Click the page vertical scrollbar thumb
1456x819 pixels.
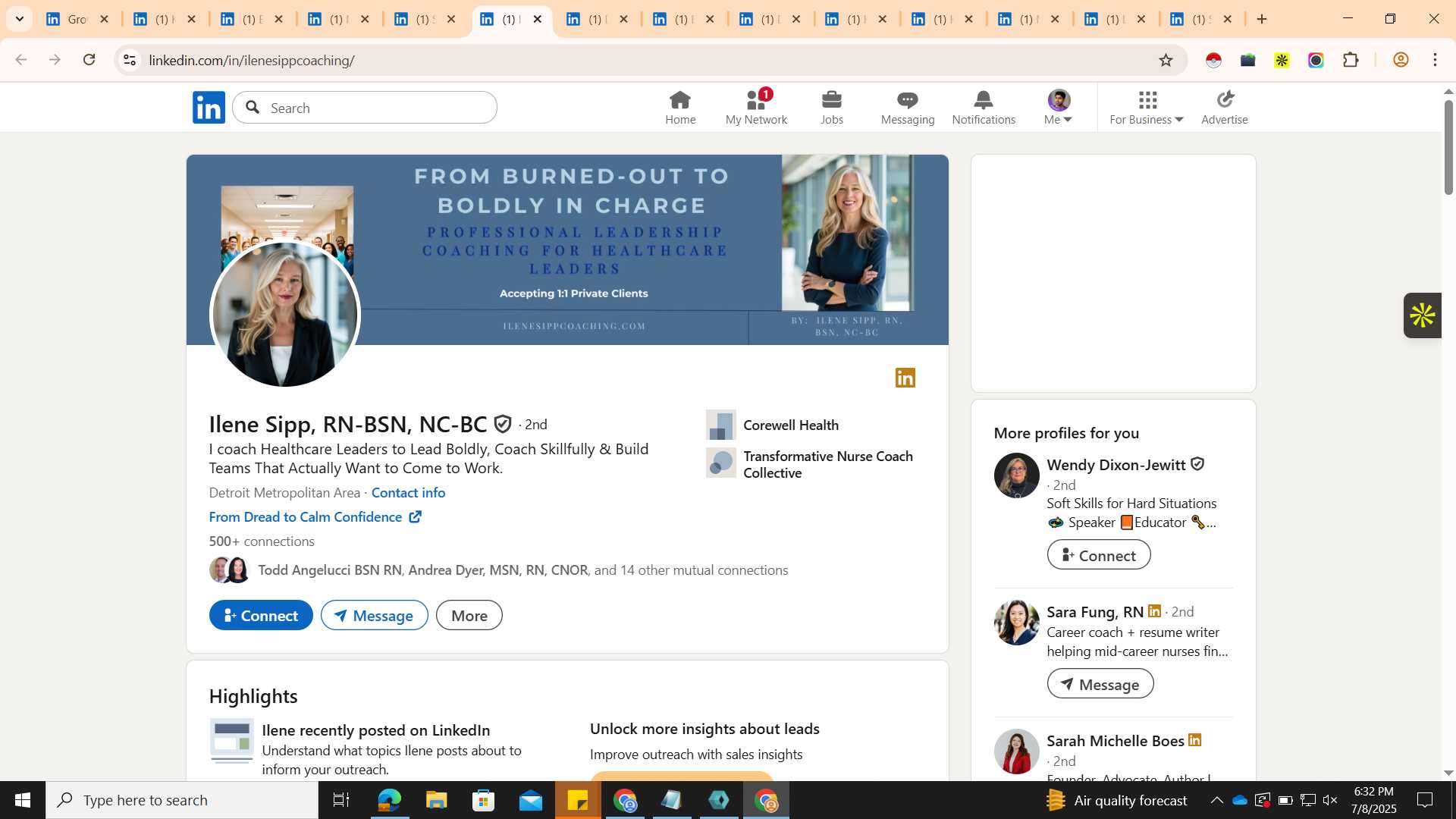[x=1448, y=146]
